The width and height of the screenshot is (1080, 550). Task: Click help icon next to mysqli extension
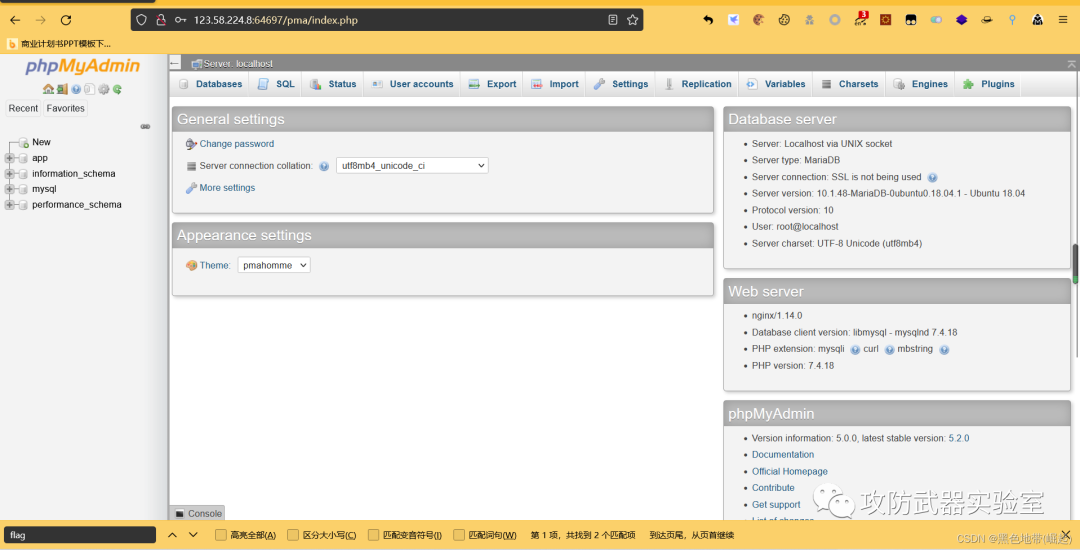pyautogui.click(x=855, y=350)
